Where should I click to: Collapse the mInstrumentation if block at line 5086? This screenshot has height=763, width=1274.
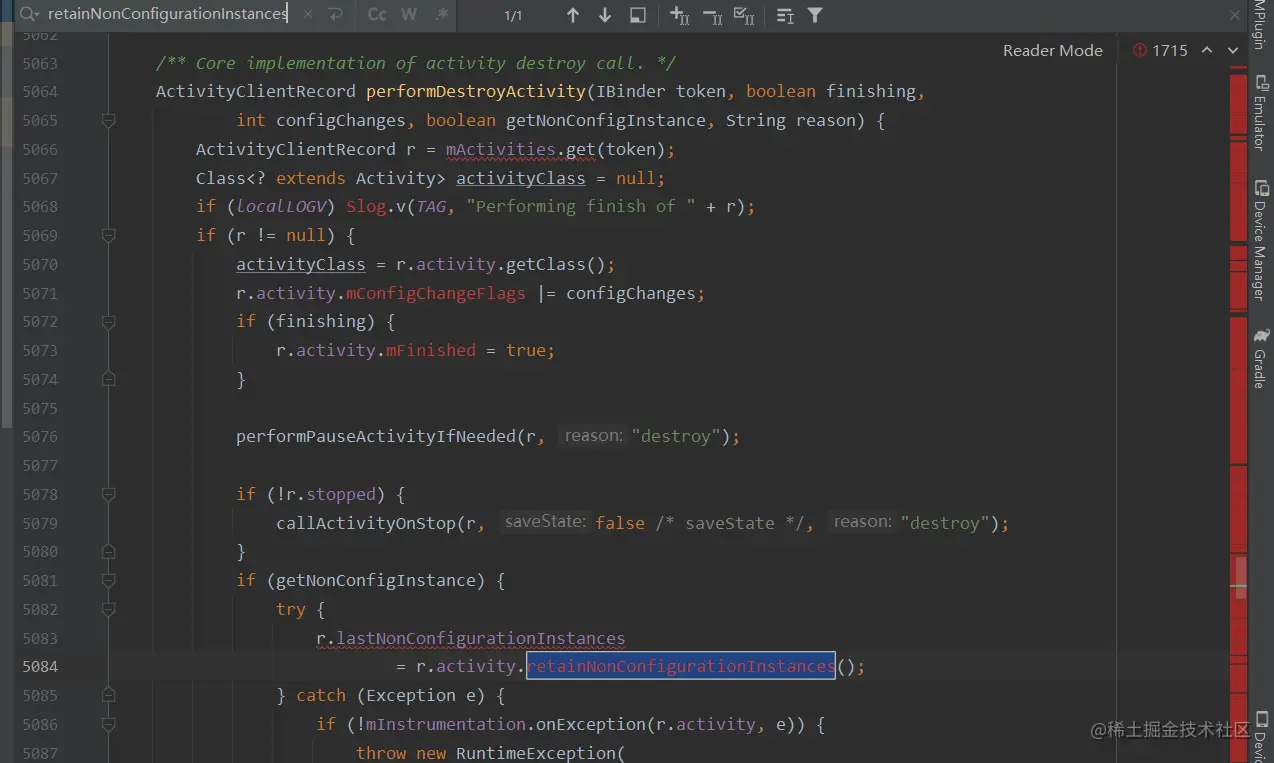(x=108, y=724)
